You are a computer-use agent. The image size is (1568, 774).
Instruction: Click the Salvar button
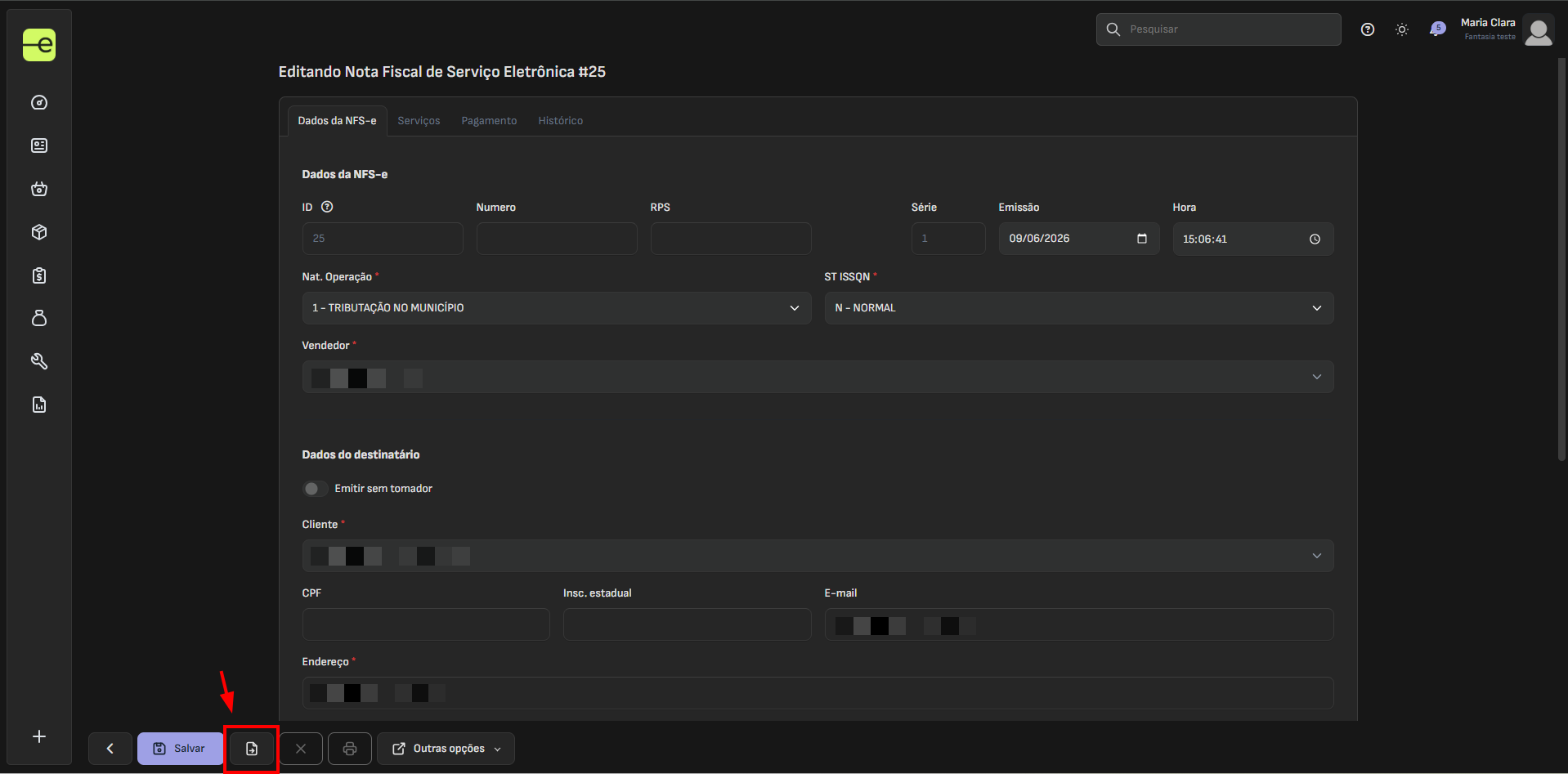click(180, 749)
